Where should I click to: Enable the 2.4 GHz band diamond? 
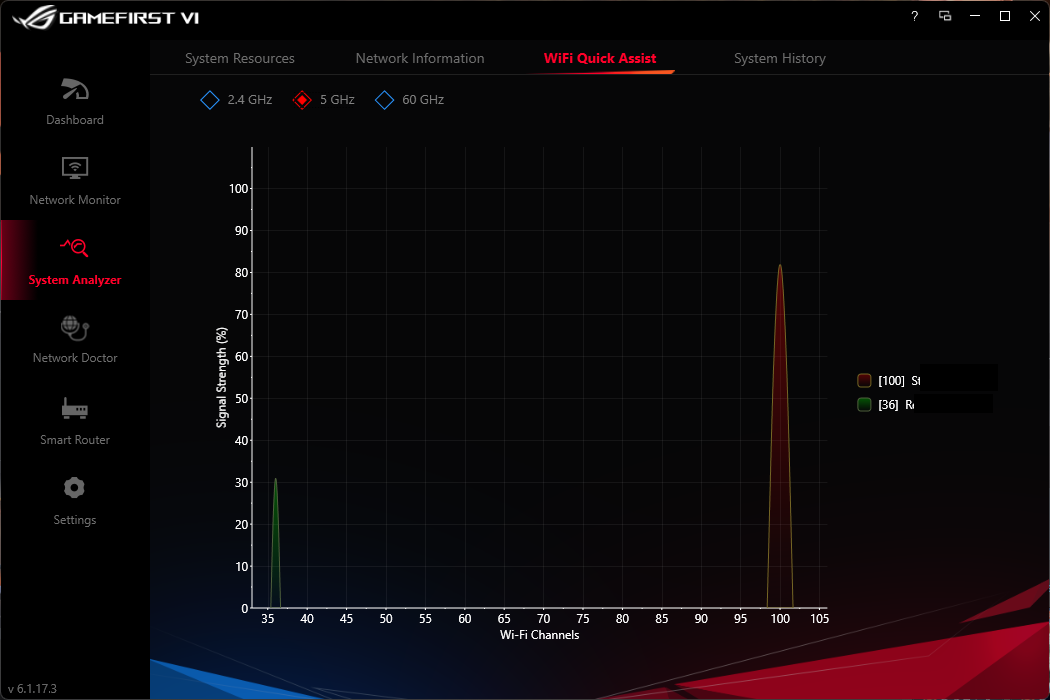point(210,100)
